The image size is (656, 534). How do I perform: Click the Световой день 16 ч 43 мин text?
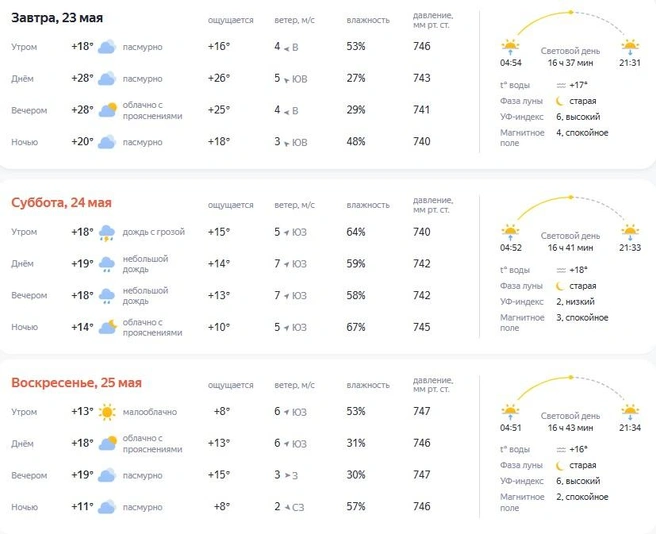(x=570, y=422)
